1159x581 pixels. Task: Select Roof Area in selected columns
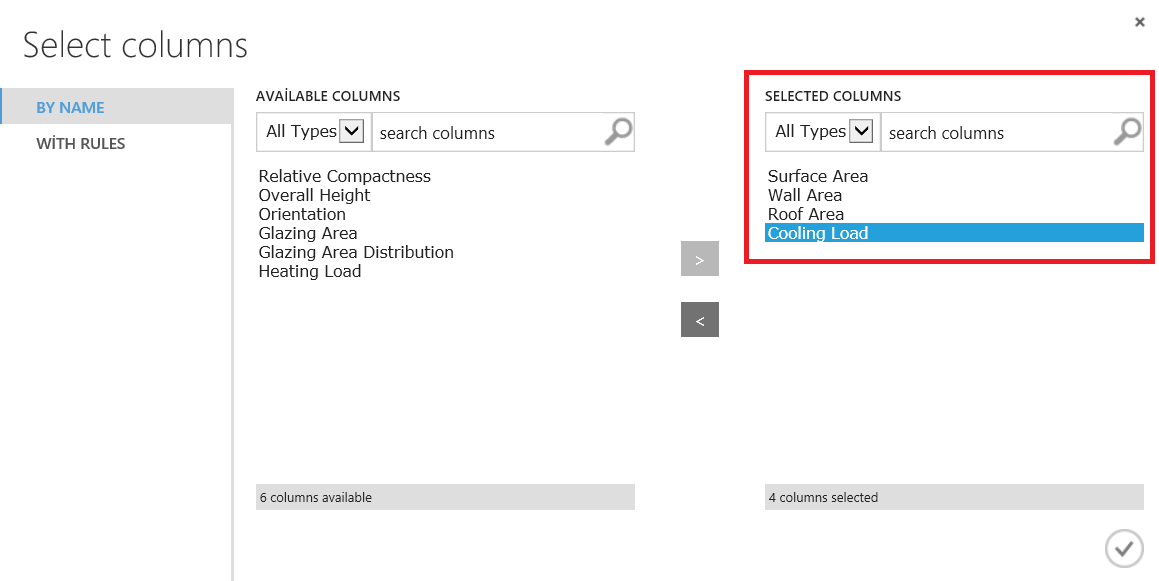point(806,214)
